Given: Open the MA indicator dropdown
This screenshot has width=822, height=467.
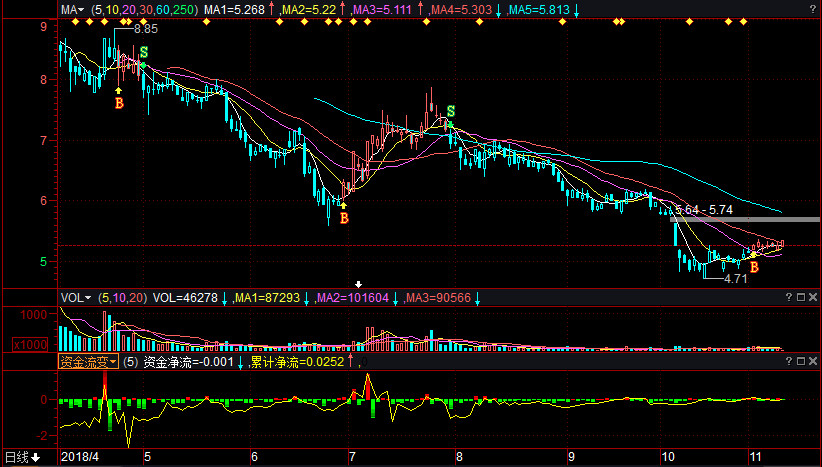Looking at the screenshot, I should [x=71, y=10].
